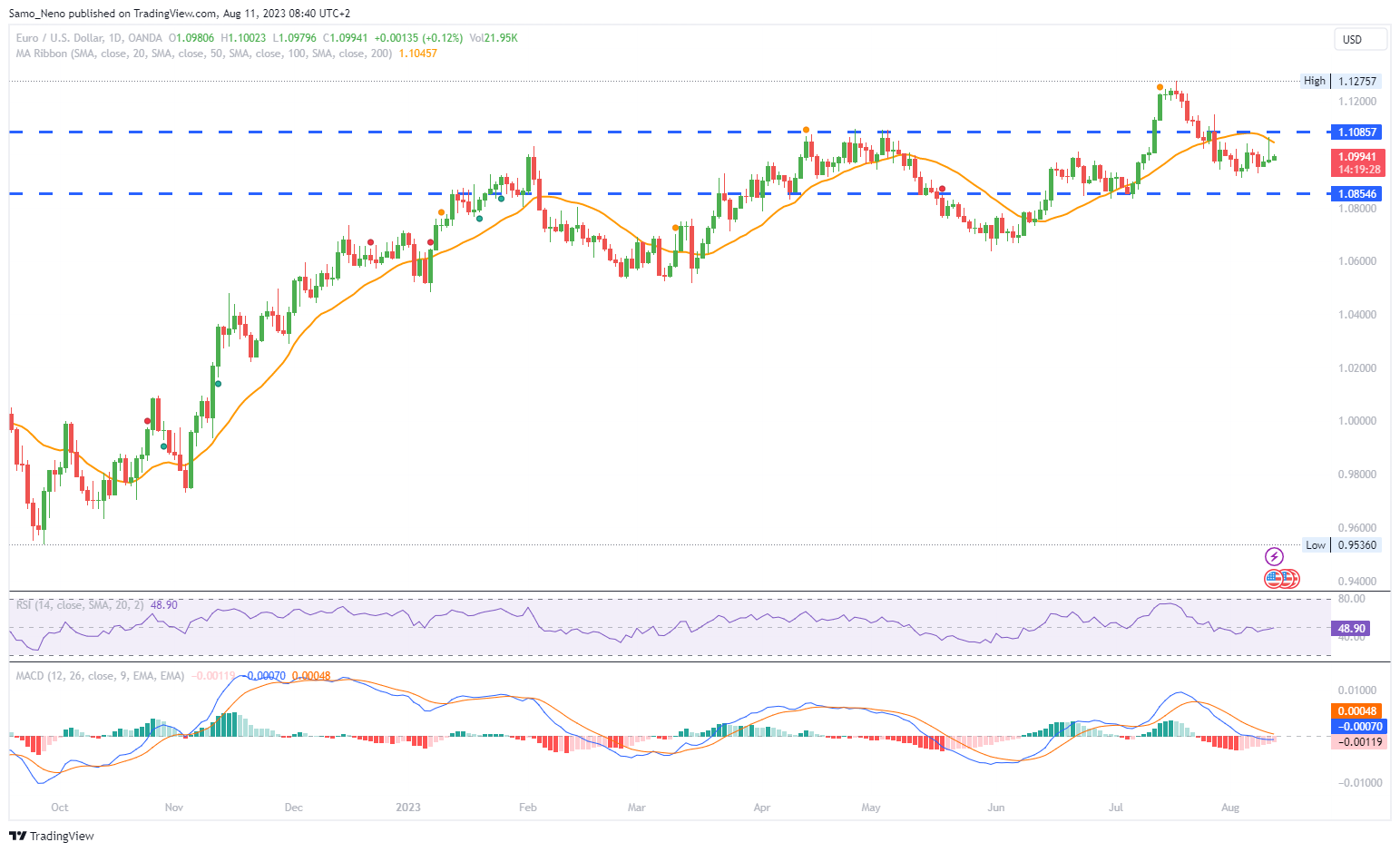The width and height of the screenshot is (1400, 852).
Task: Click the 1.08546 lower support price label
Action: (x=1356, y=194)
